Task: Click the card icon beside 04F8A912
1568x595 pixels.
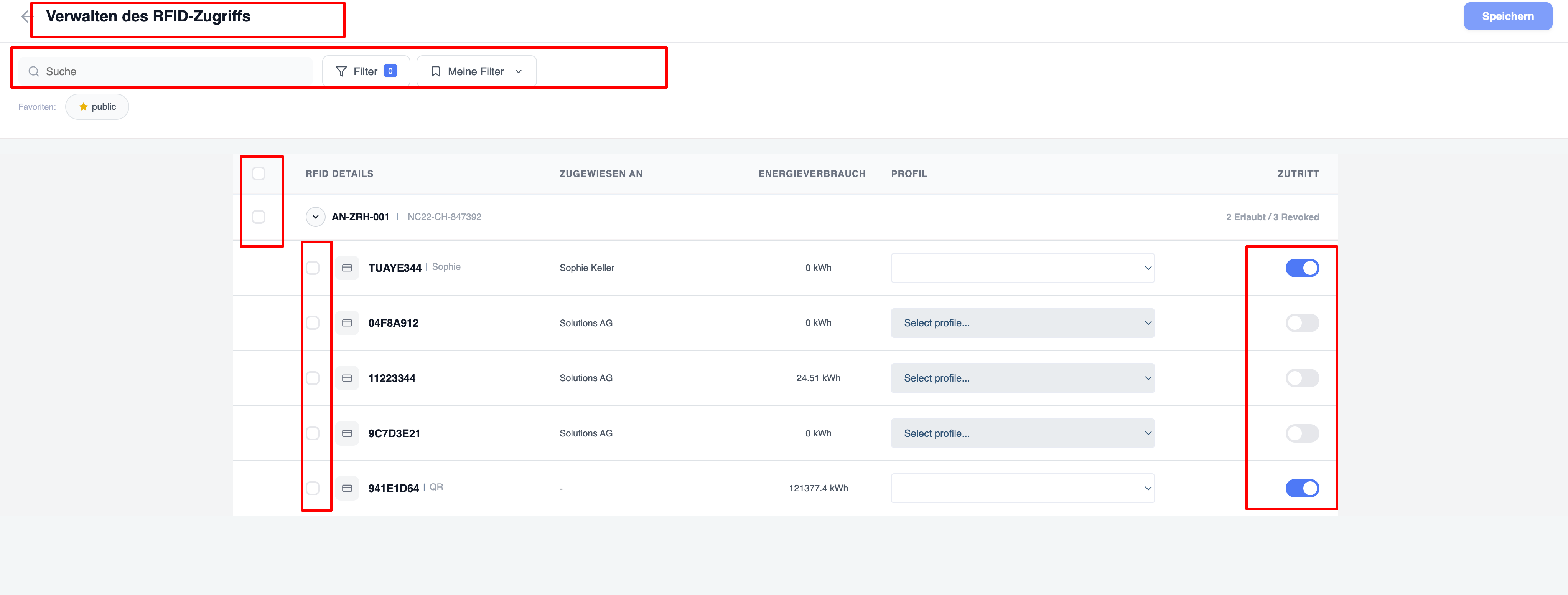Action: [x=347, y=323]
